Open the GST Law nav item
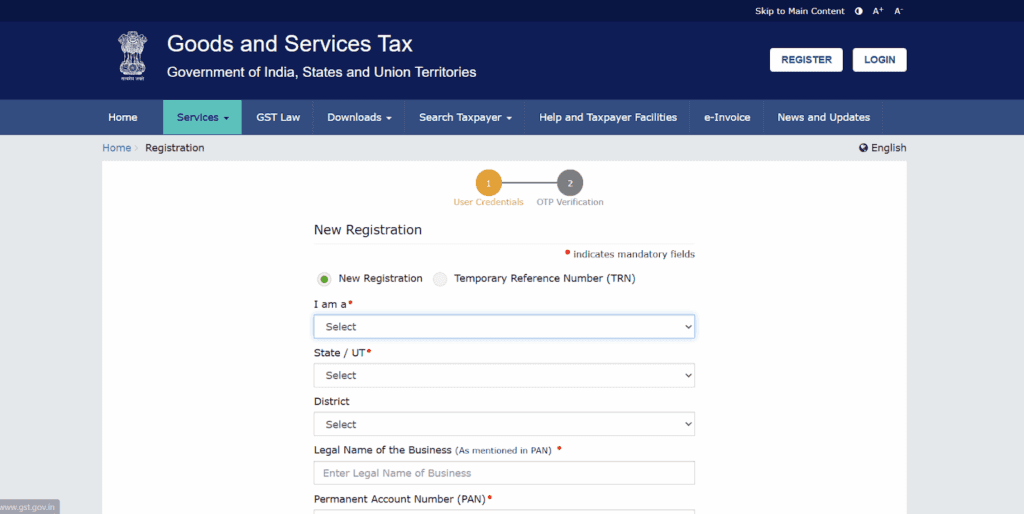This screenshot has width=1024, height=514. [278, 118]
